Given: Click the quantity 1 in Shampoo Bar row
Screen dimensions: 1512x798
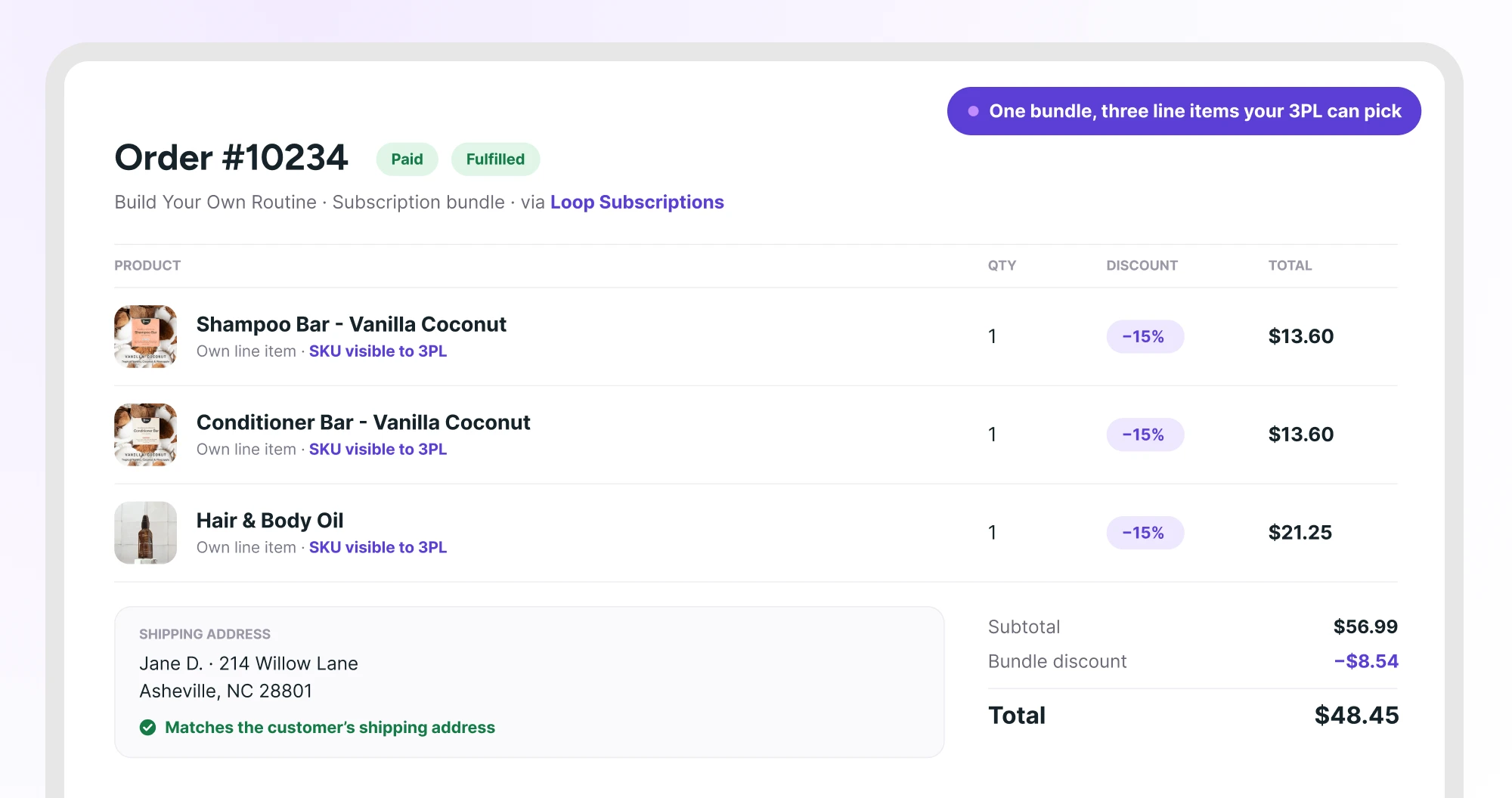Looking at the screenshot, I should (x=993, y=336).
